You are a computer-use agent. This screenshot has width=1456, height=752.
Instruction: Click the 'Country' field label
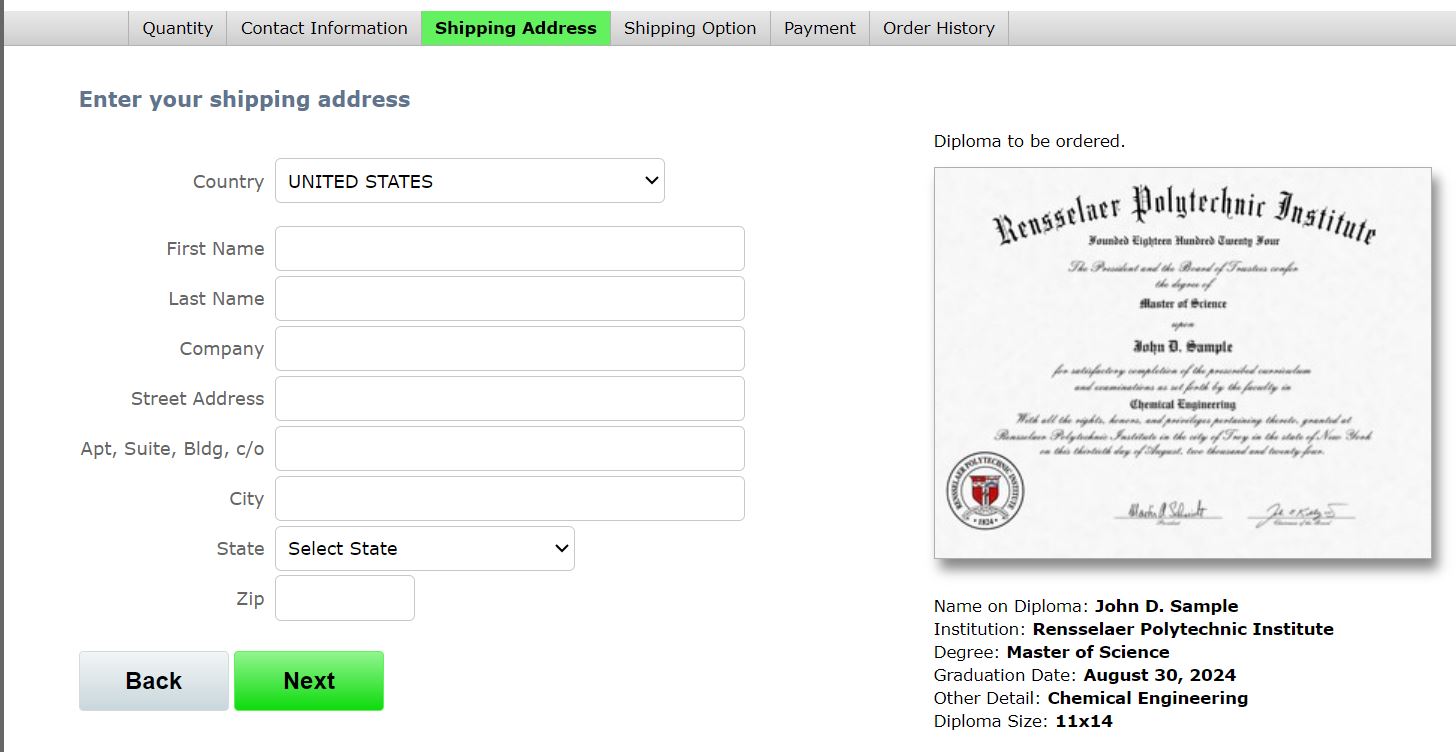coord(228,181)
